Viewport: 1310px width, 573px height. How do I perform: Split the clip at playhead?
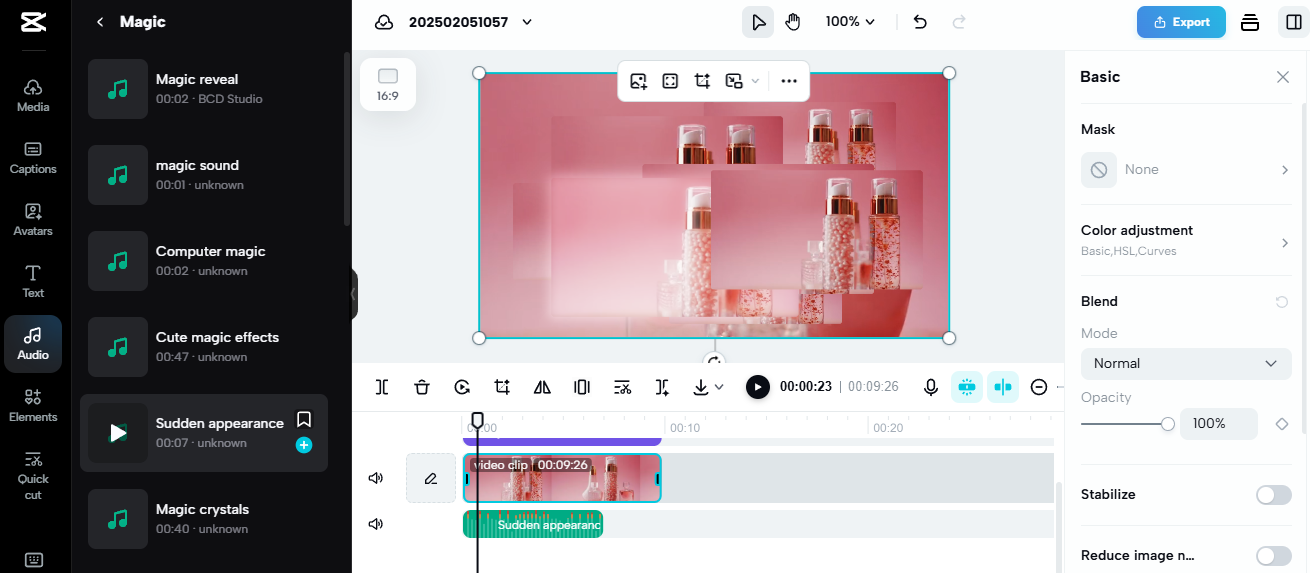coord(382,387)
